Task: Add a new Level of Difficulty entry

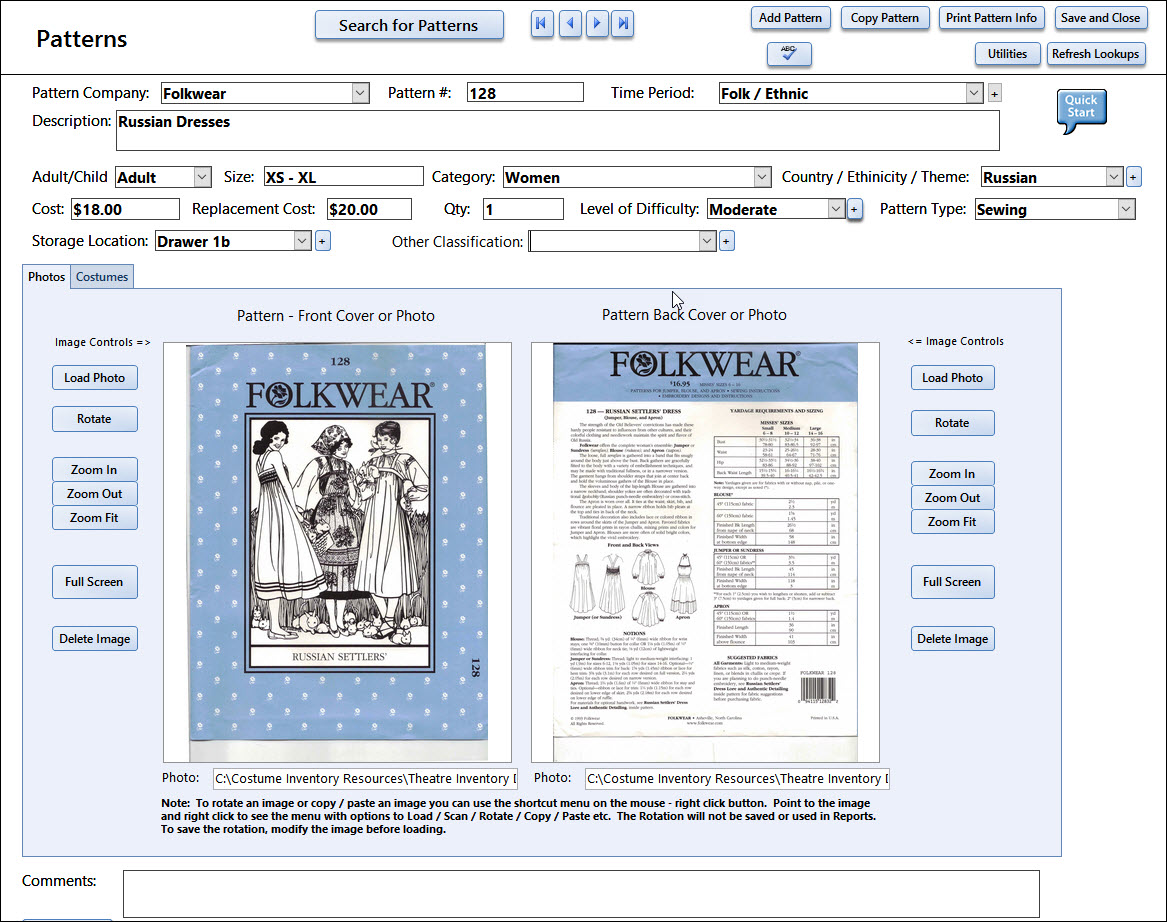Action: pyautogui.click(x=854, y=210)
